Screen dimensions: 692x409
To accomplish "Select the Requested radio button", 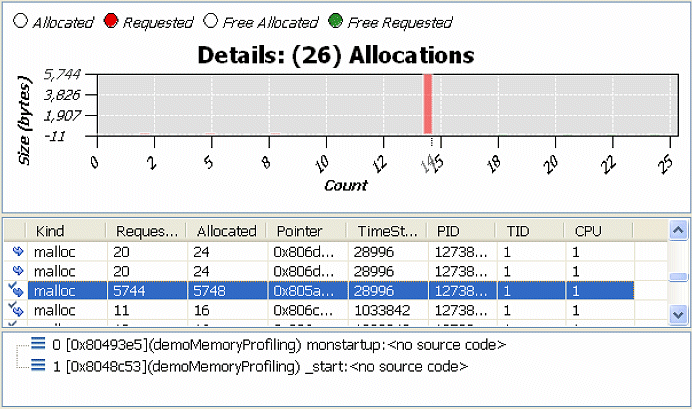I will pyautogui.click(x=110, y=22).
